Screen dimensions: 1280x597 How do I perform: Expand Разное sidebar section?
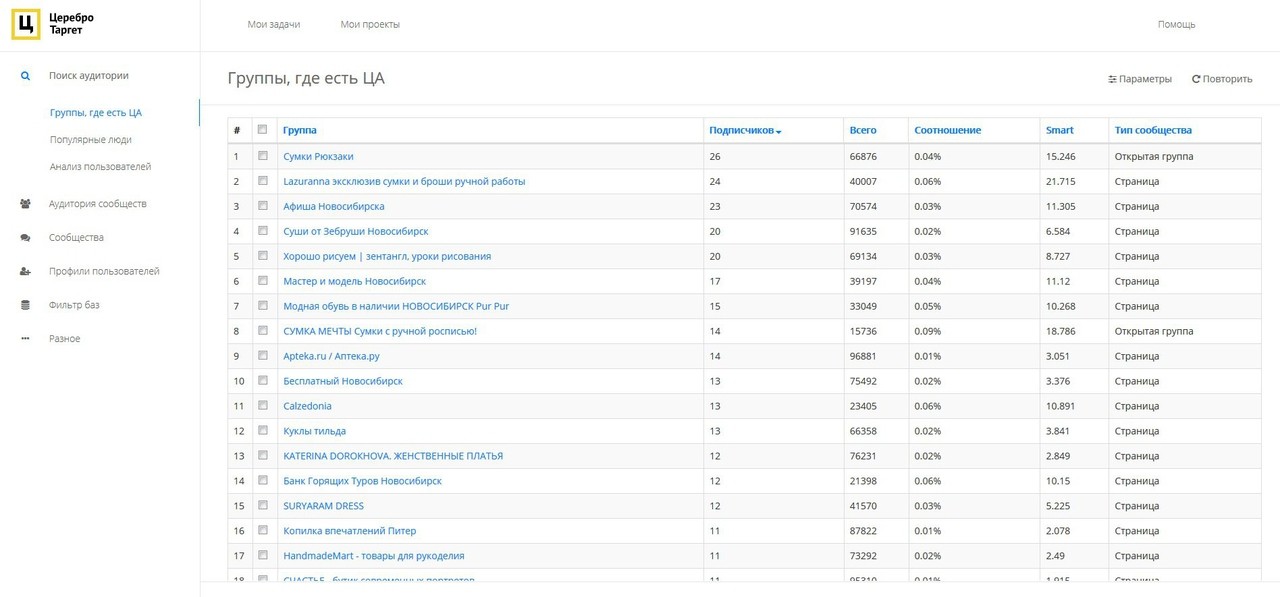(64, 339)
